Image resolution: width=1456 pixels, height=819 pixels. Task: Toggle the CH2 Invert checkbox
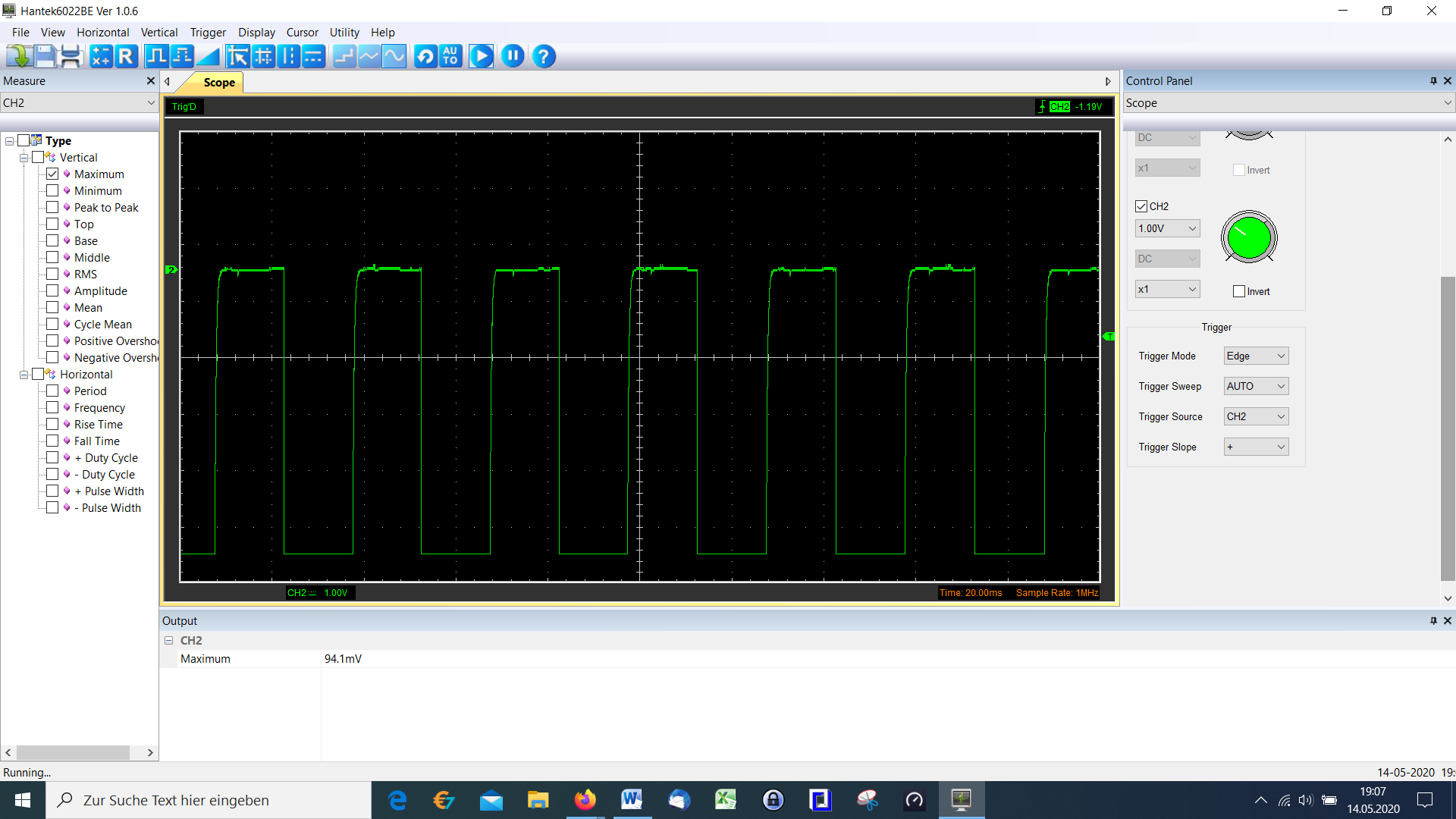pos(1239,291)
